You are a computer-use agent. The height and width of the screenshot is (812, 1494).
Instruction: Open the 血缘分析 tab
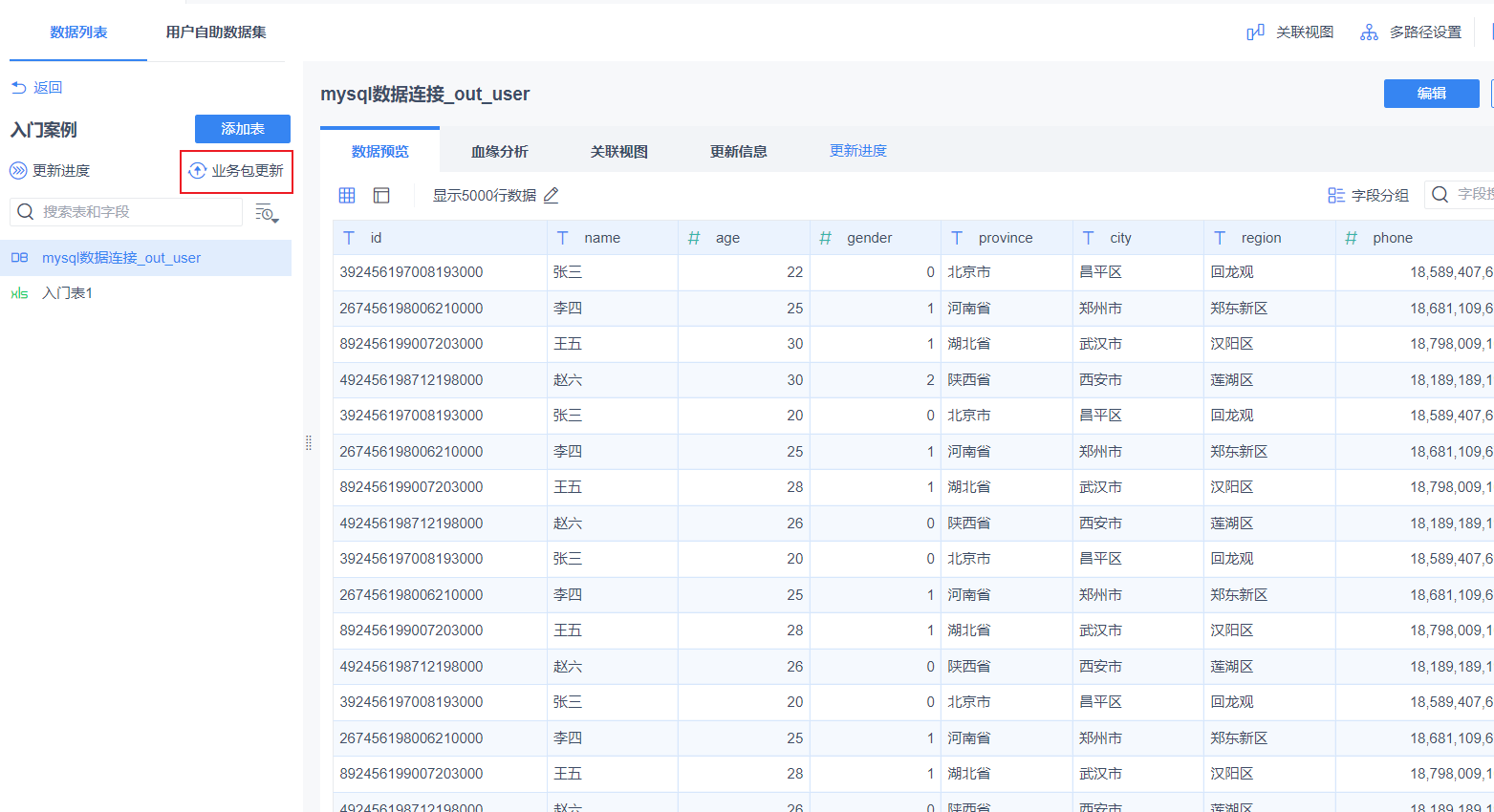pos(499,151)
